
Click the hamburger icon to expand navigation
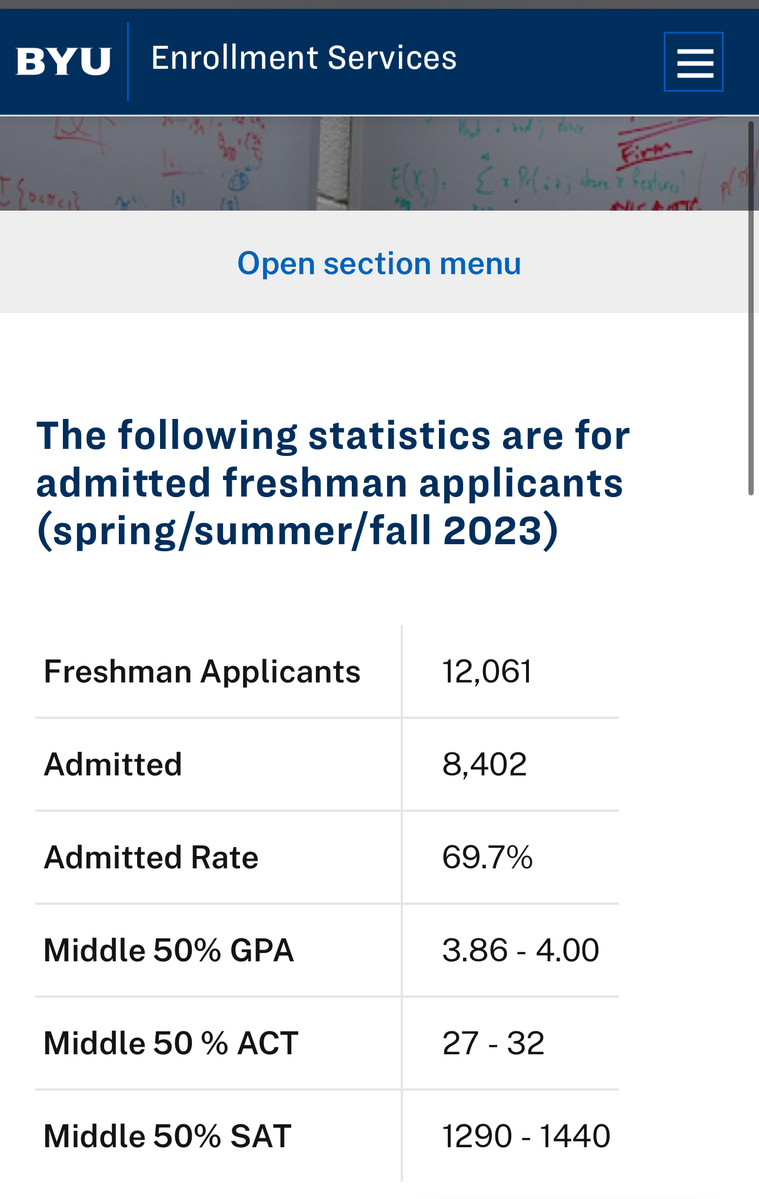click(x=694, y=61)
